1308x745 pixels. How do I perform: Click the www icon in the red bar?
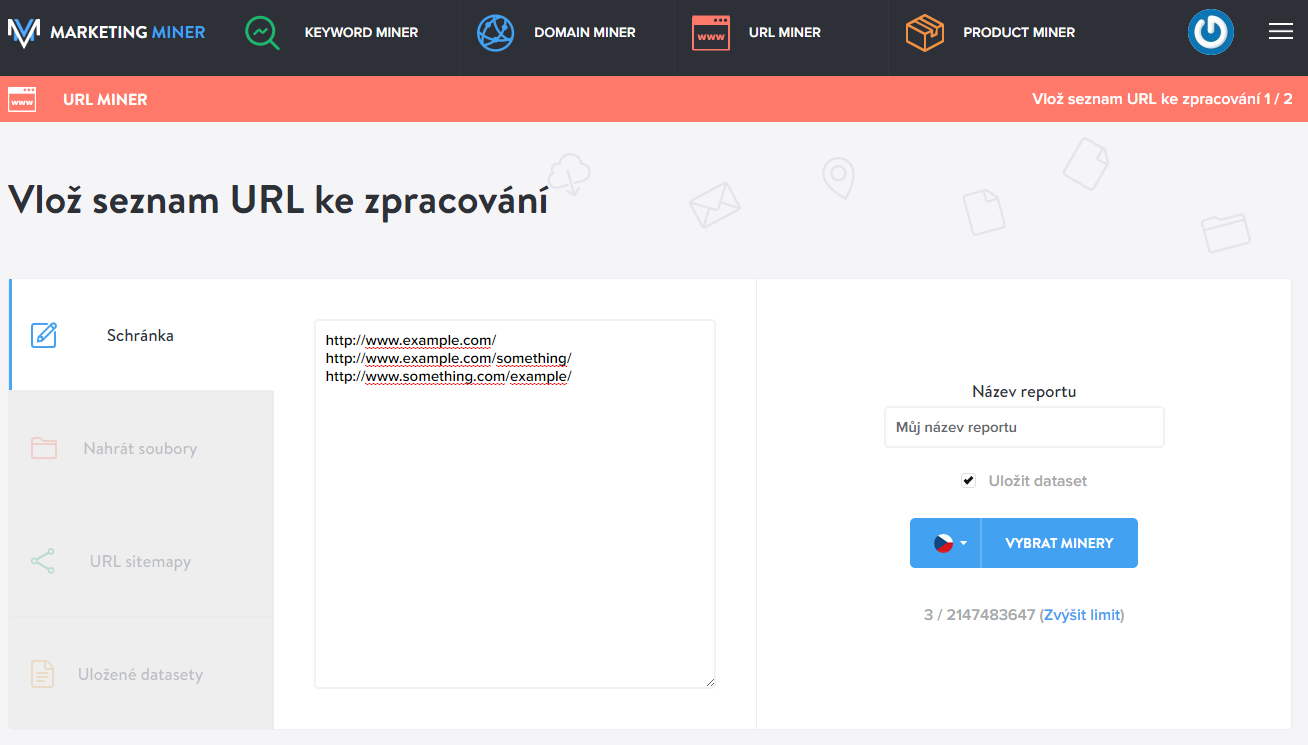22,99
